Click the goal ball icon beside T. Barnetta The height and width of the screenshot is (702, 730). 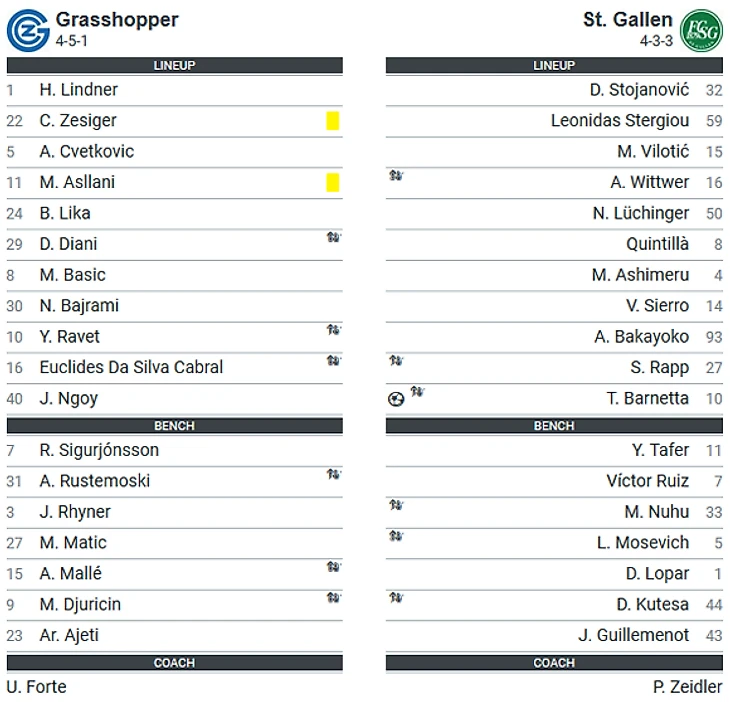click(396, 399)
